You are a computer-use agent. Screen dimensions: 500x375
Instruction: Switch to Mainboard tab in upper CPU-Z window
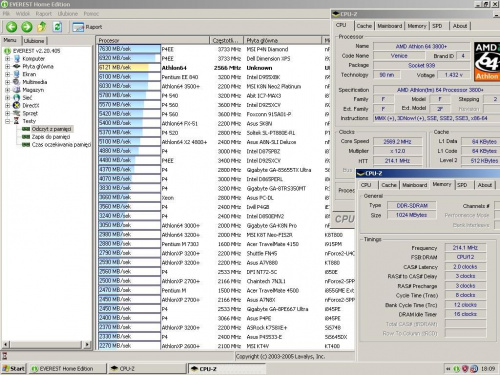click(390, 26)
